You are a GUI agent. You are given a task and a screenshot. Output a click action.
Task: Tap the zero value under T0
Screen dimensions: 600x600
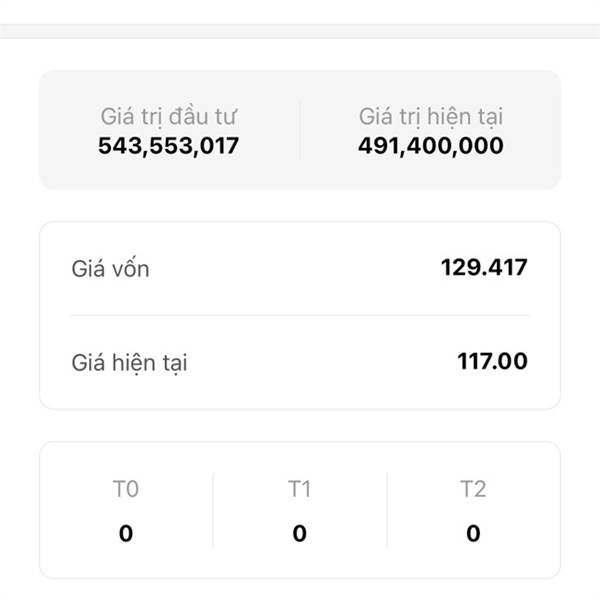(x=126, y=533)
